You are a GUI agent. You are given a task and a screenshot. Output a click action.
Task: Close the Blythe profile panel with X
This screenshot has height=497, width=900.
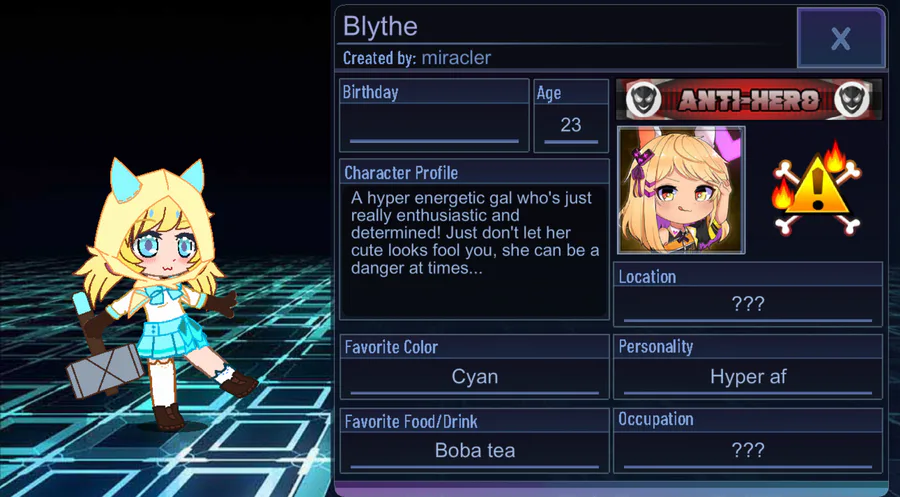pos(841,38)
